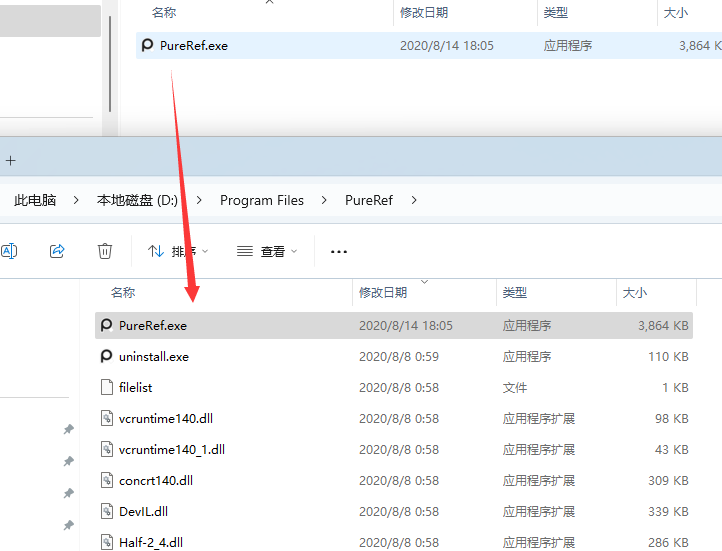This screenshot has height=551, width=722.
Task: Sort by 类型 column in upper window
Action: (x=556, y=13)
